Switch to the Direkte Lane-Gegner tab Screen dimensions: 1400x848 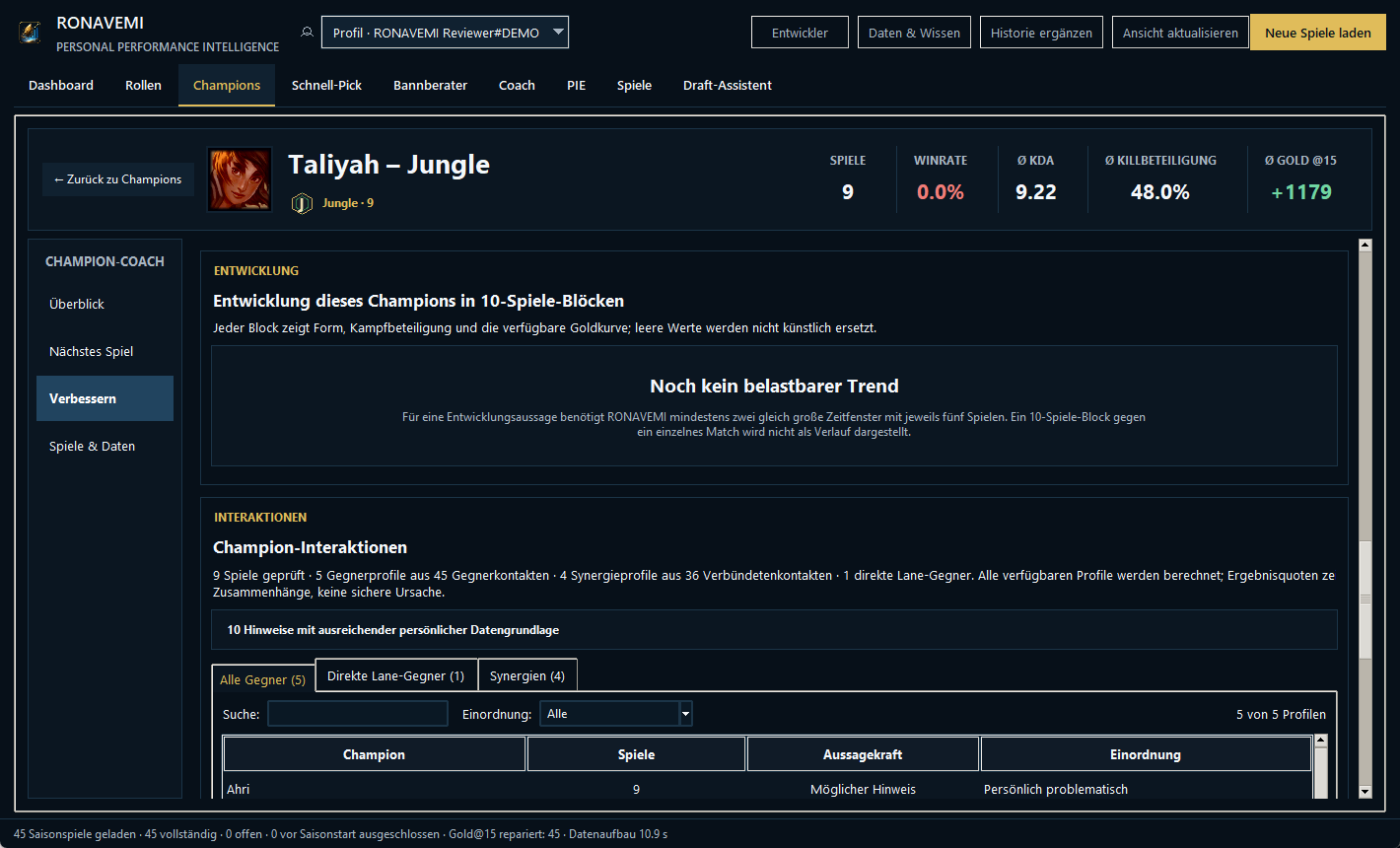click(x=395, y=675)
